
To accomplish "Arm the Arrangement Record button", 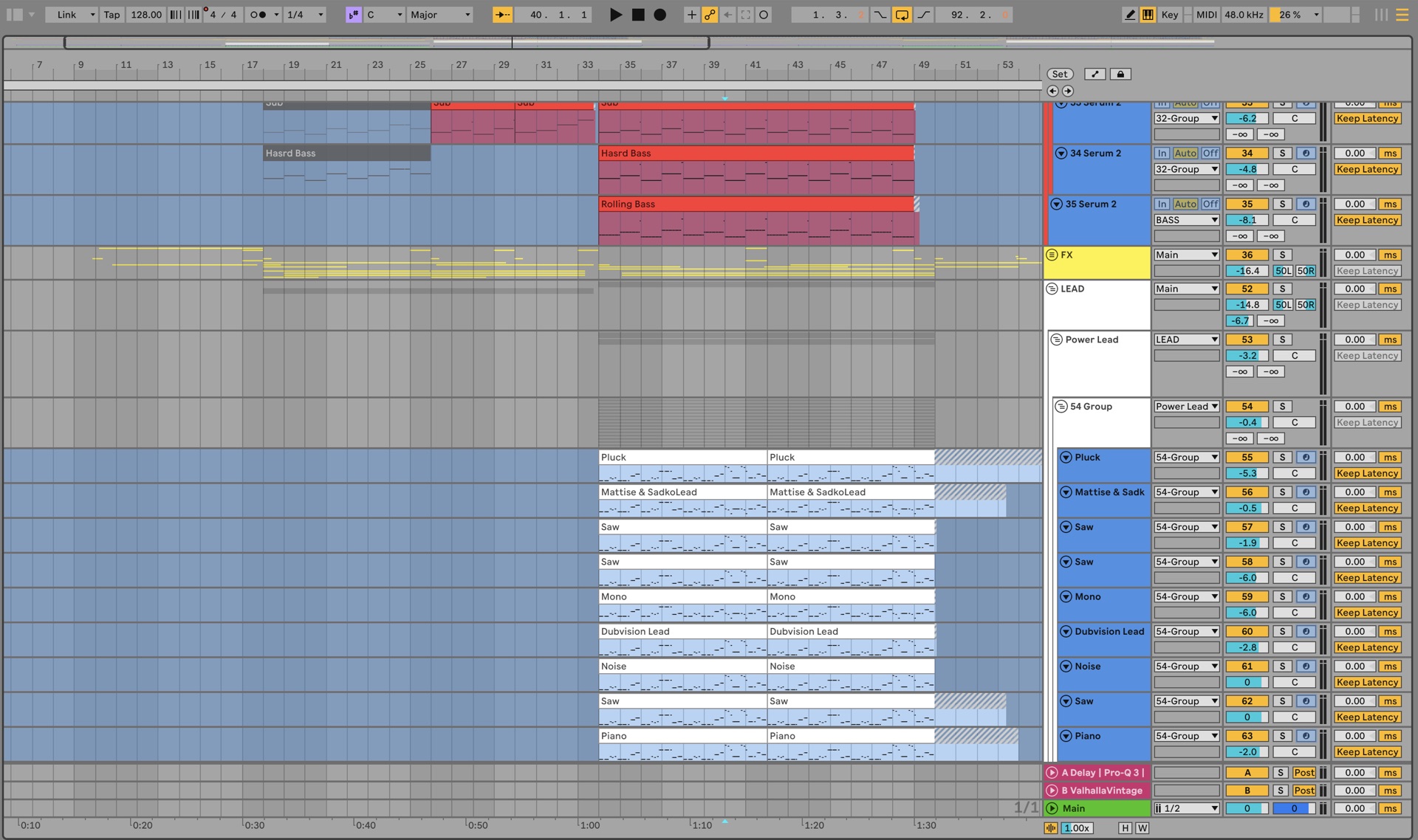I will coord(660,15).
